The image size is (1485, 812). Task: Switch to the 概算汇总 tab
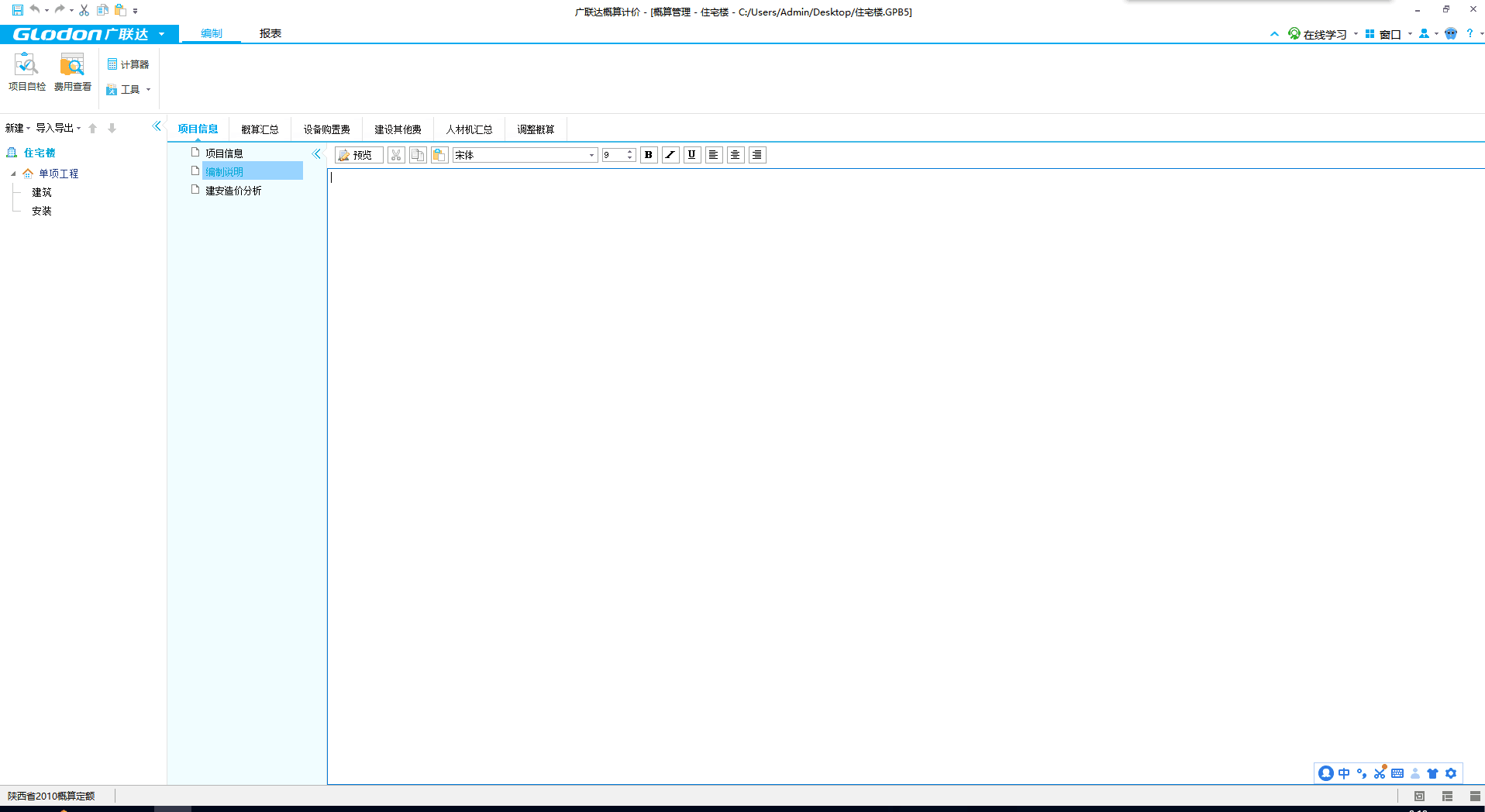pos(260,129)
